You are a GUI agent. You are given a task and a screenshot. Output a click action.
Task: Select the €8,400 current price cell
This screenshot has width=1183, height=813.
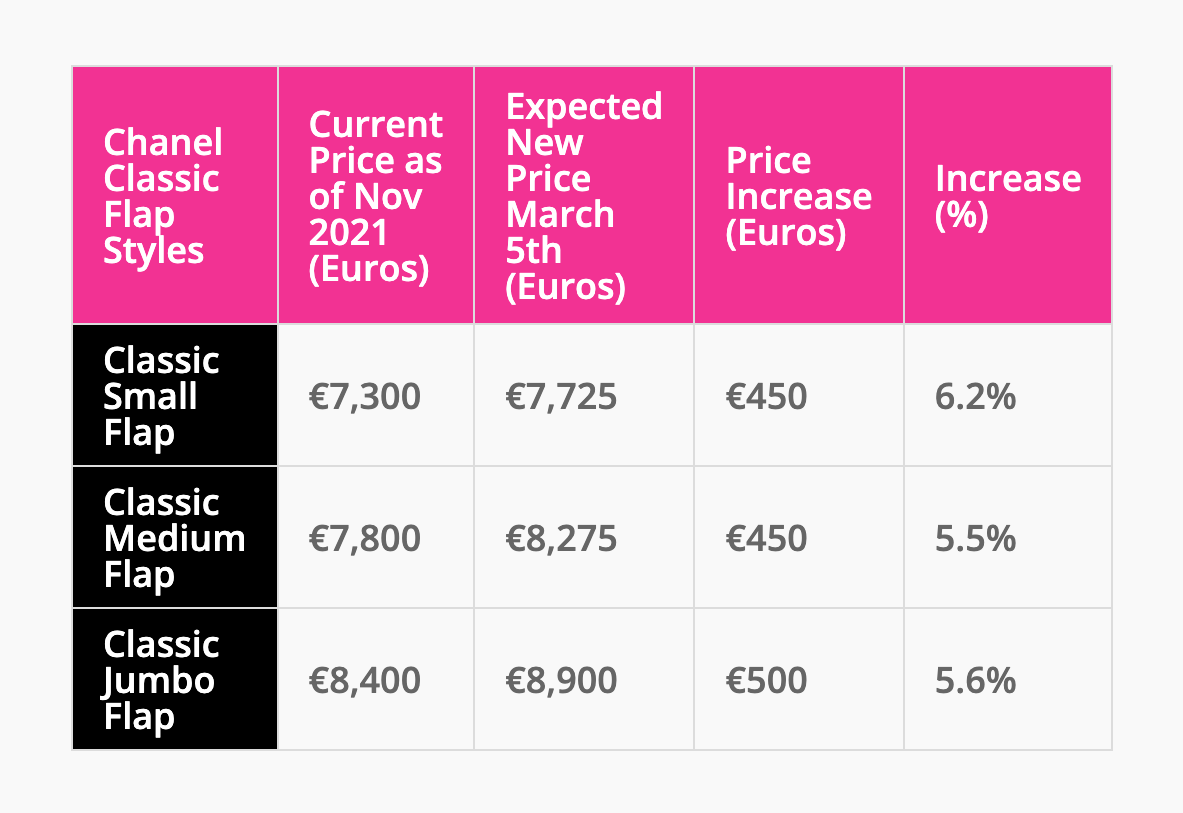click(364, 681)
